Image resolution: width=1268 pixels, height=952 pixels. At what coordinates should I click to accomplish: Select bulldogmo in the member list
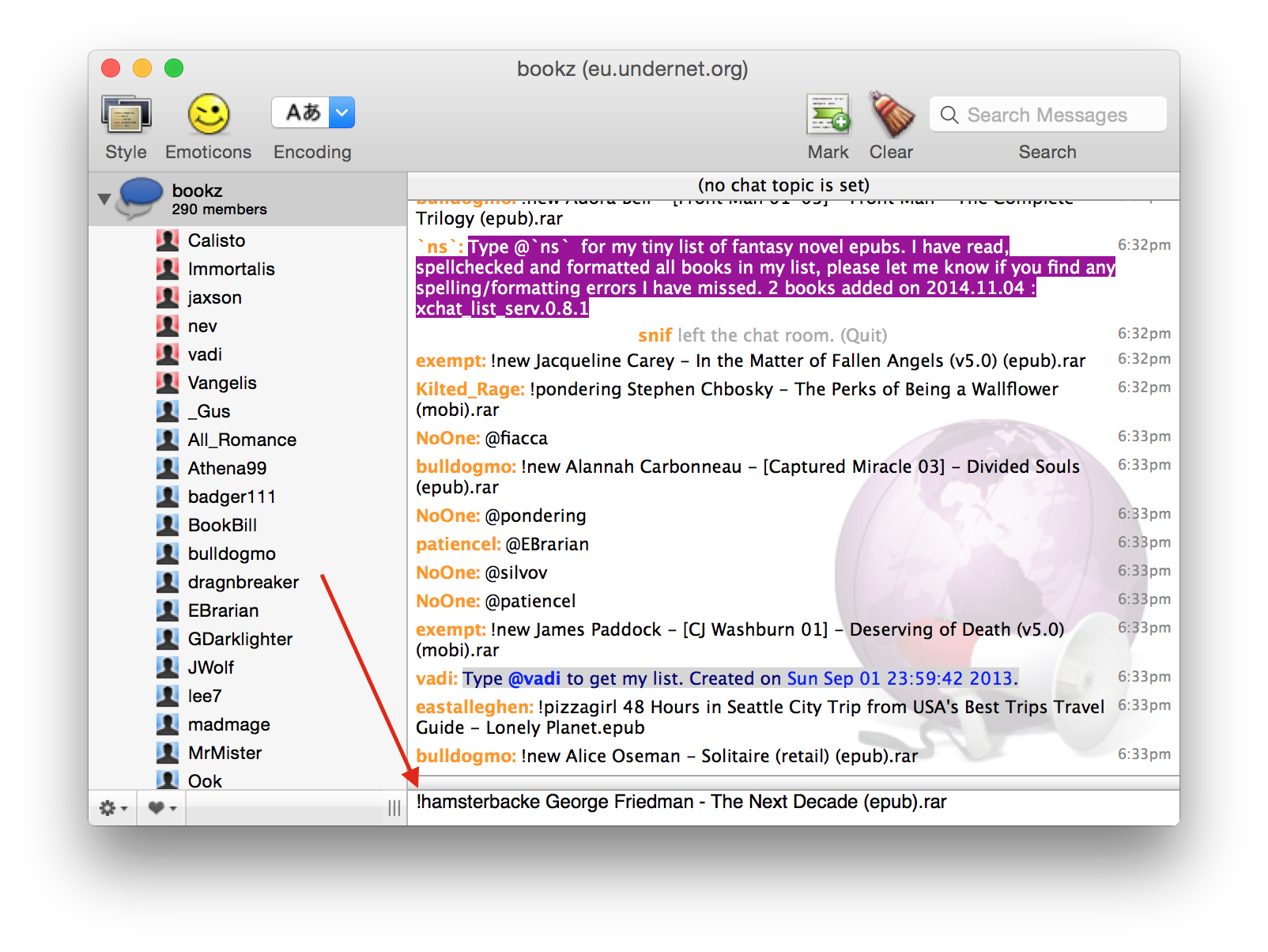point(232,553)
